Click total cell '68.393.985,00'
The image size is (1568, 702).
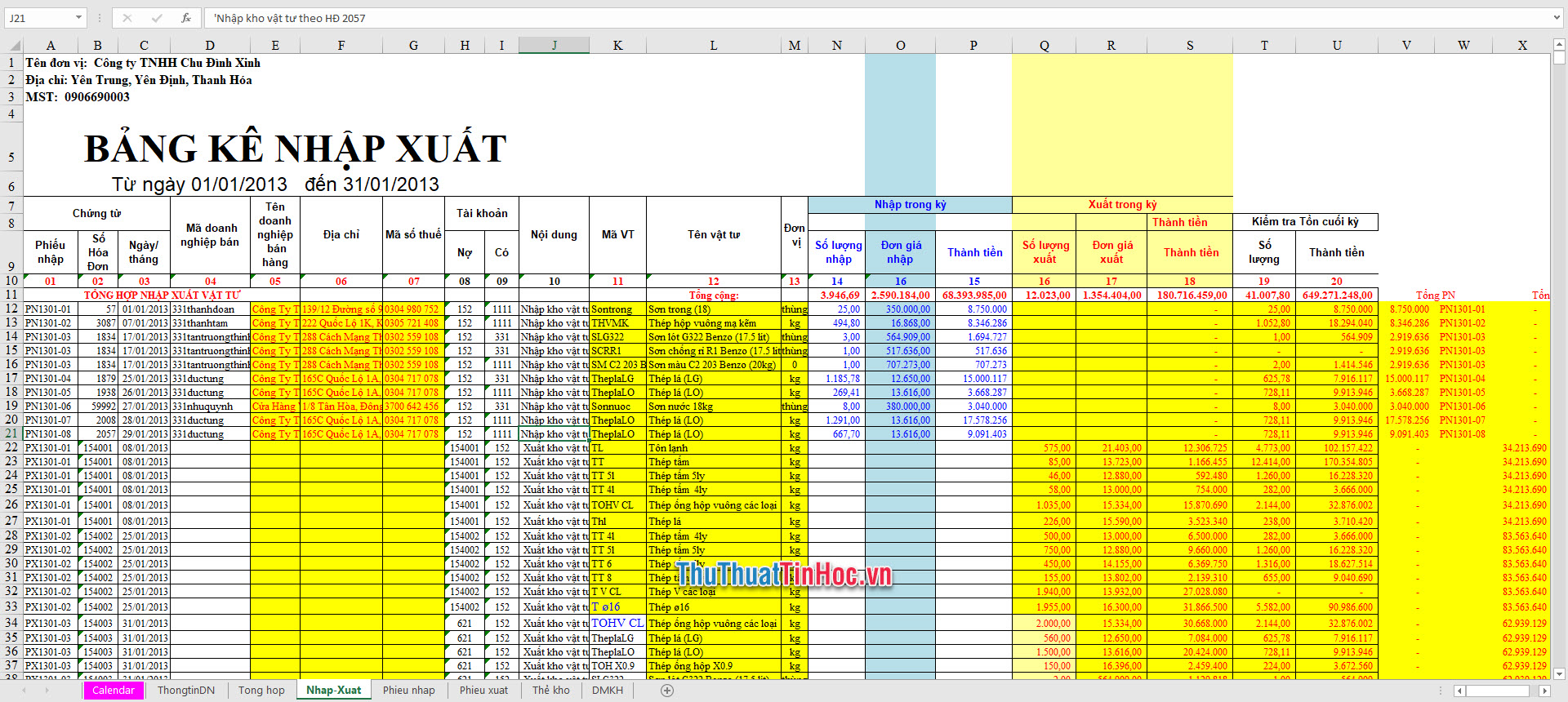click(973, 295)
